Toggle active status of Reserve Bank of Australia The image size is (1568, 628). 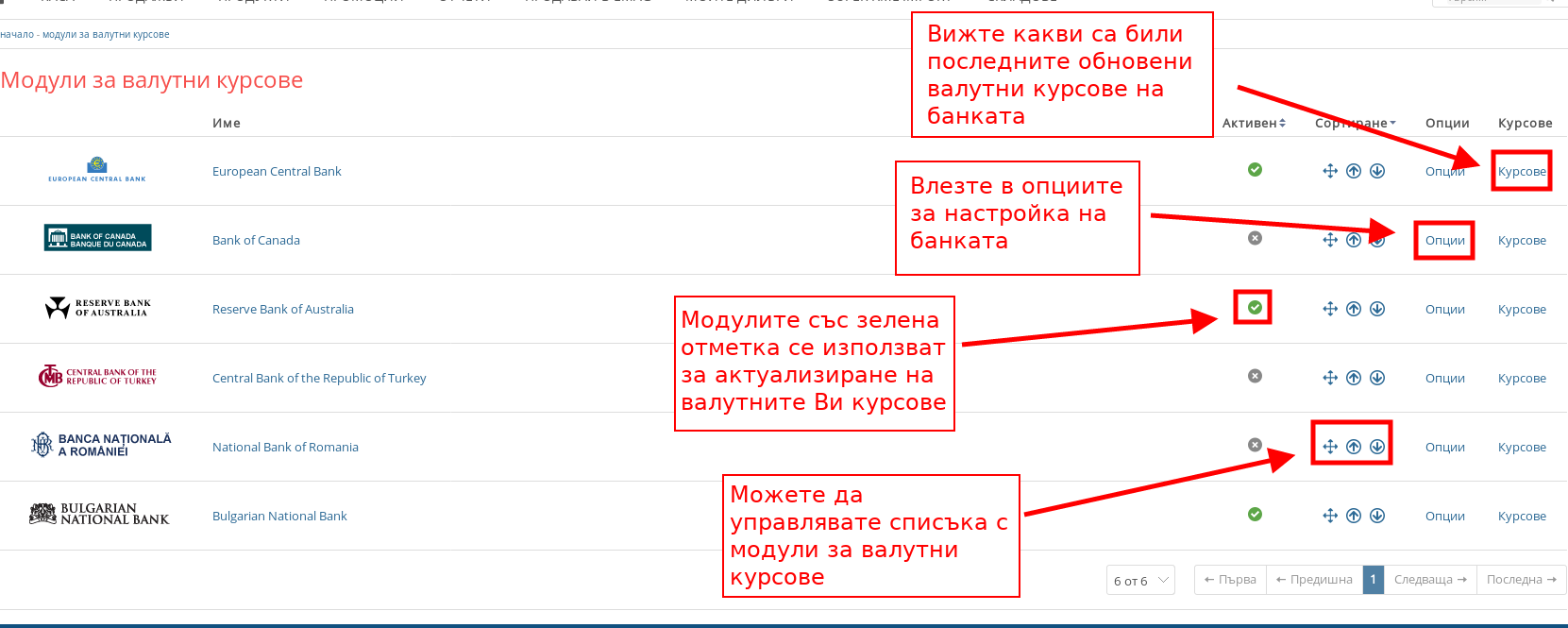click(1255, 307)
